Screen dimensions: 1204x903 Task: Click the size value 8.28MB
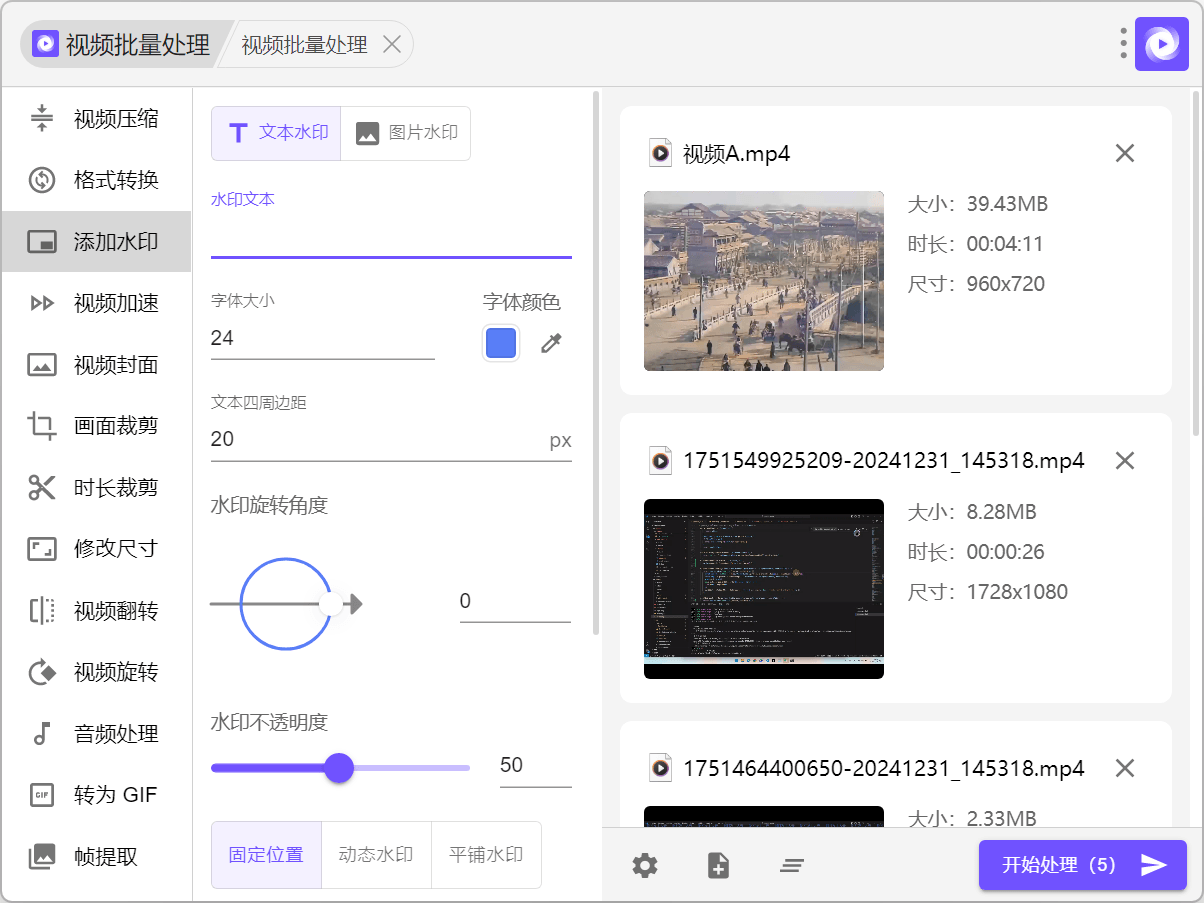coord(1001,512)
